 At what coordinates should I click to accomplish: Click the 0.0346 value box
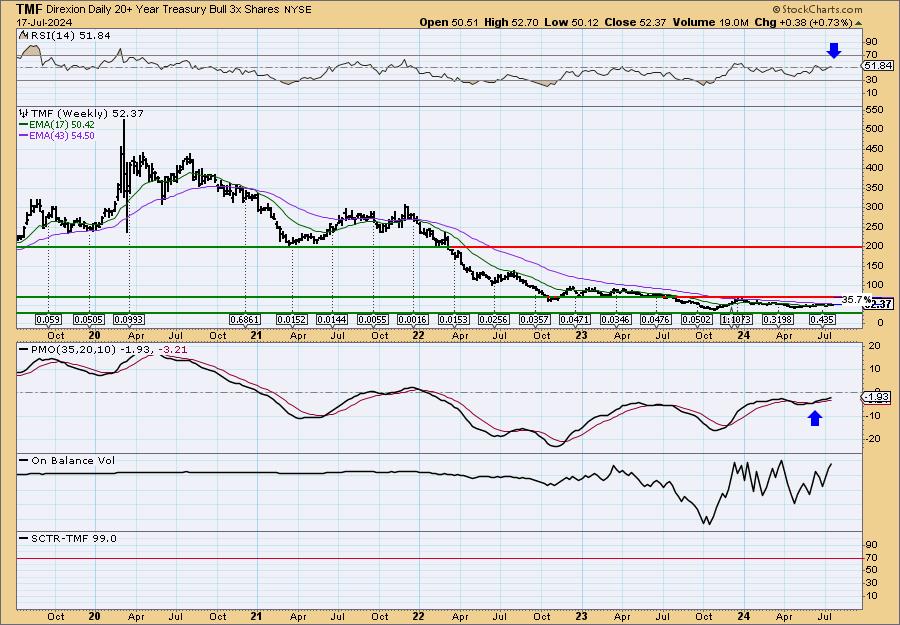[616, 320]
